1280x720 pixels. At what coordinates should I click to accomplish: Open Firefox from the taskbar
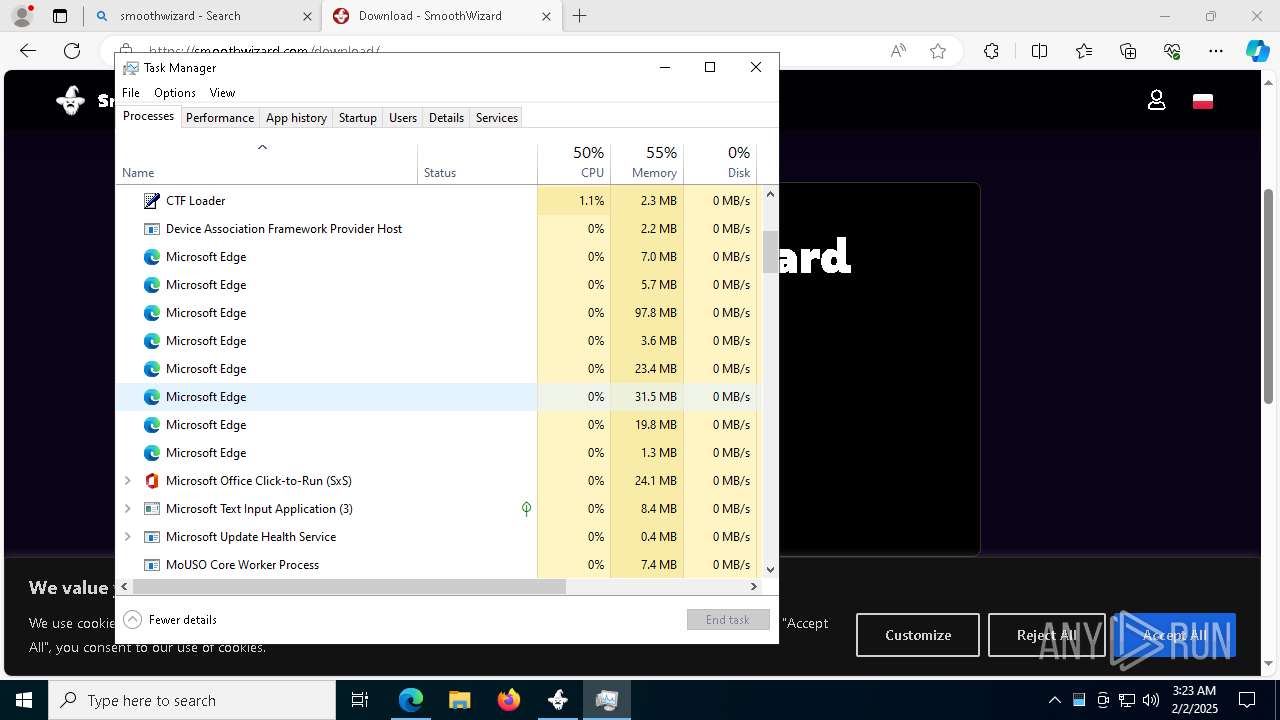coord(509,700)
